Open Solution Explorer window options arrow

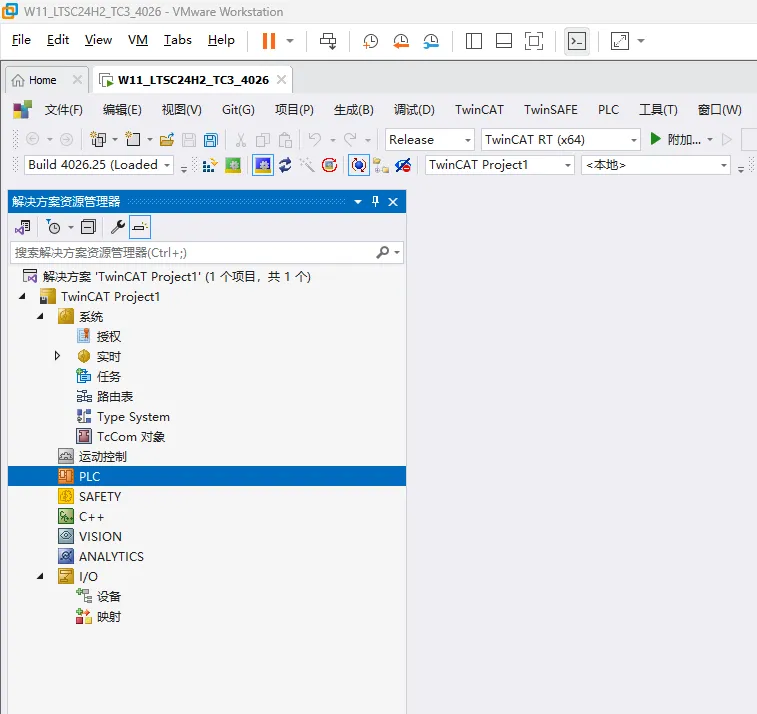[358, 202]
